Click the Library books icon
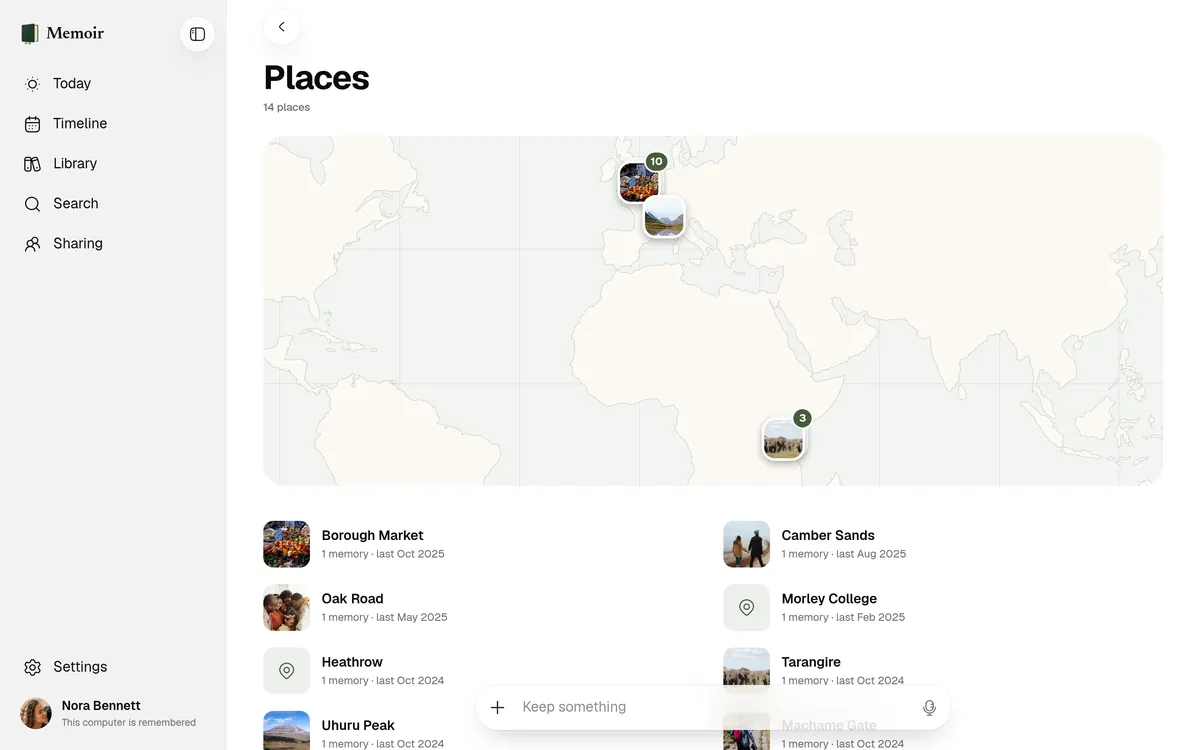1200x750 pixels. 33,164
